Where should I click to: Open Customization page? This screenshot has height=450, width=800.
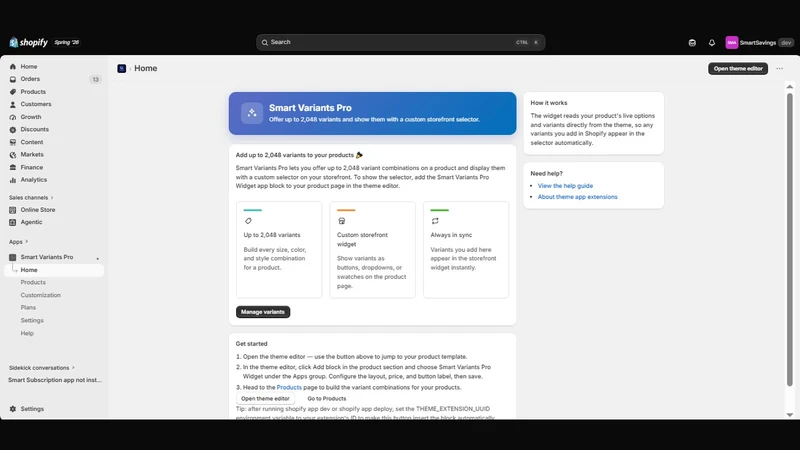pyautogui.click(x=40, y=295)
